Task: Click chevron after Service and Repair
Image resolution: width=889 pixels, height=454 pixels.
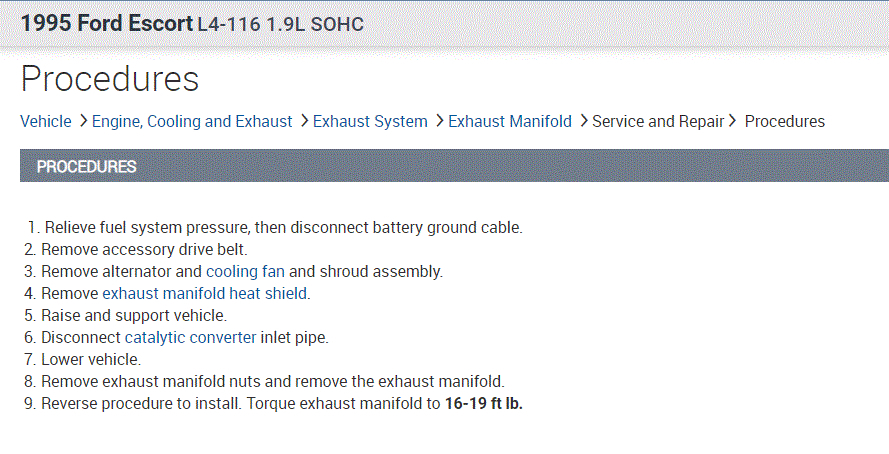Action: coord(733,121)
